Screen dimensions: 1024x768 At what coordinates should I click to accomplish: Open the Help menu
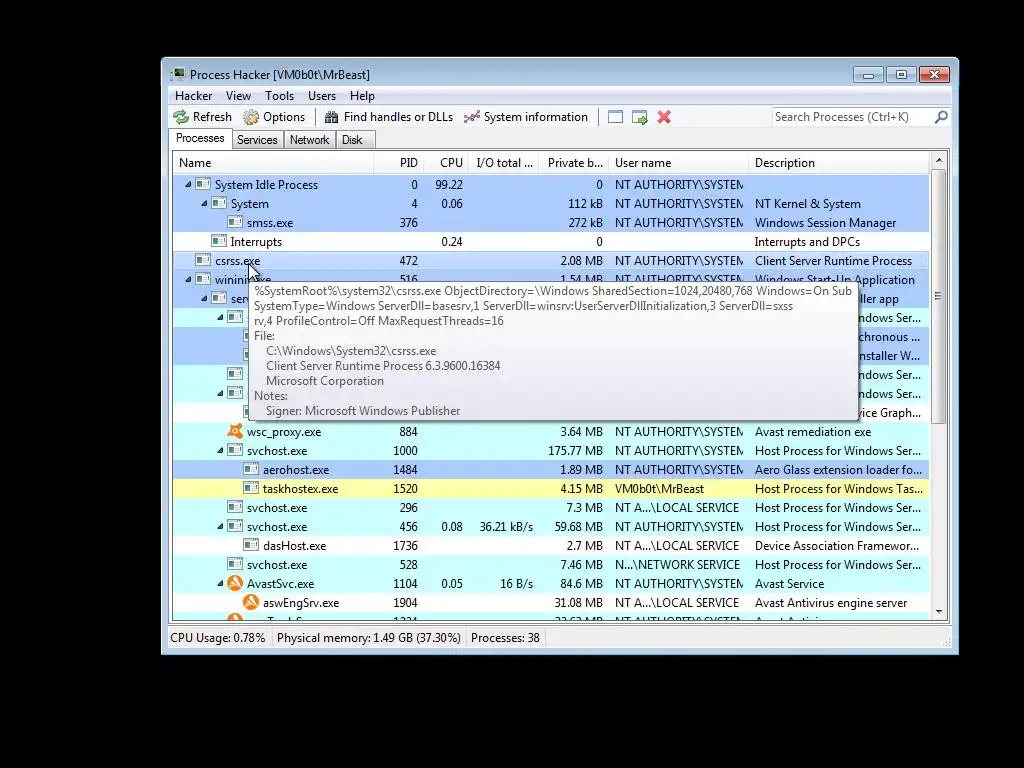pos(362,96)
